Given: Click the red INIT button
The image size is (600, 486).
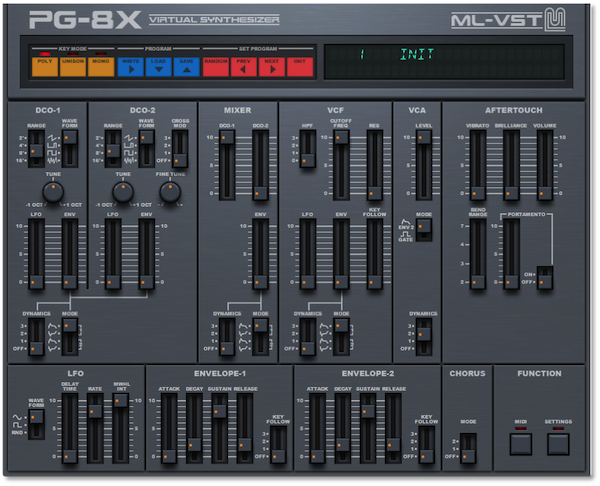Looking at the screenshot, I should (300, 67).
